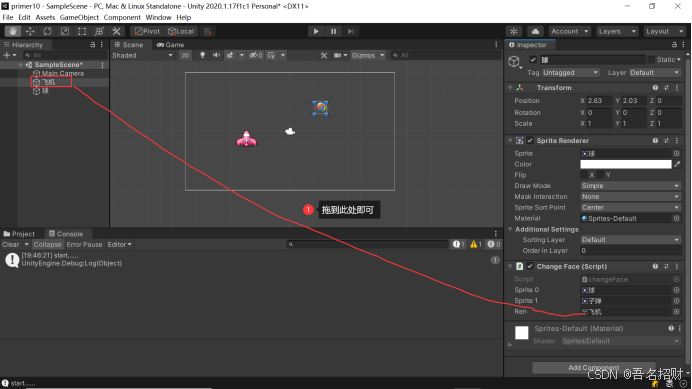
Task: Open the Layout dropdown
Action: [x=665, y=31]
